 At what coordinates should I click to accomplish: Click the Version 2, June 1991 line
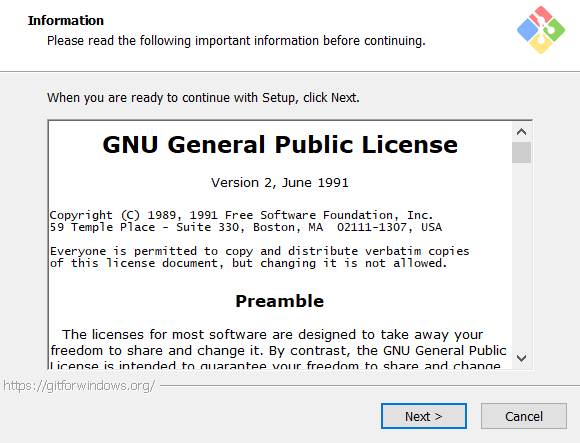pos(280,183)
